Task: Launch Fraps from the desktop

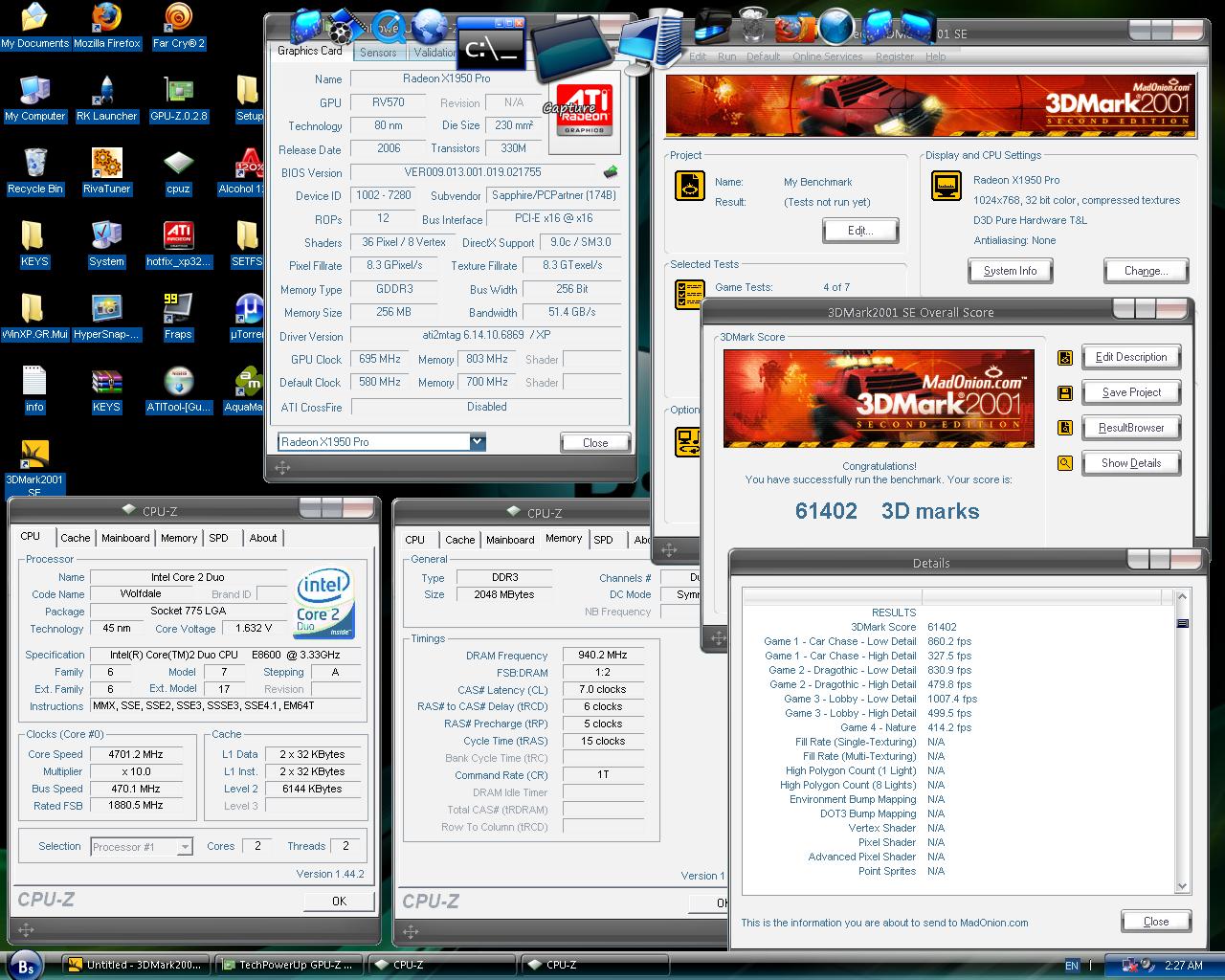Action: click(179, 317)
